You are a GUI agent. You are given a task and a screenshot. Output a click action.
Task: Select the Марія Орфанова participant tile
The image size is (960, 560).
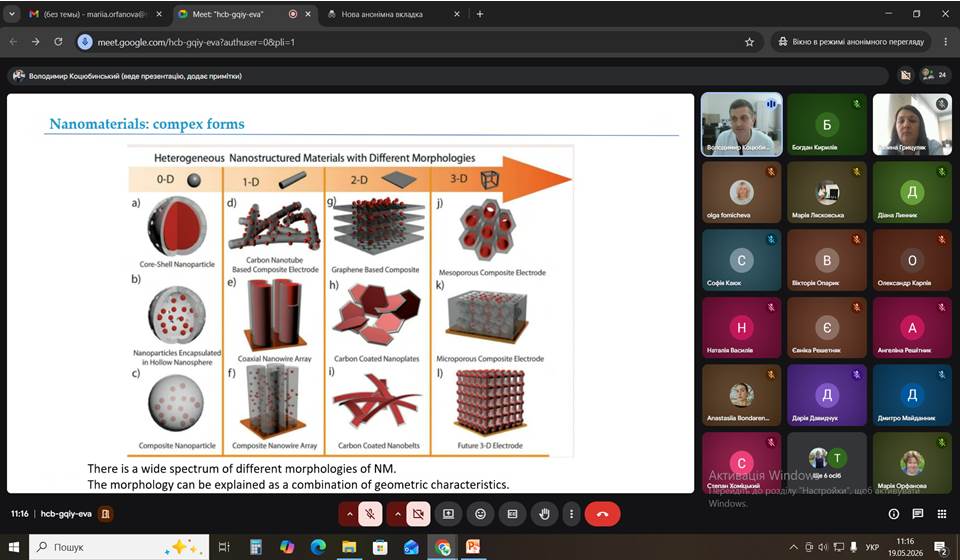(x=912, y=463)
